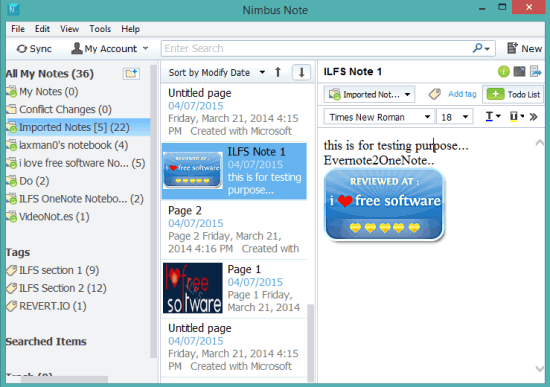Open the highlight color picker
Screen dimensions: 550x387
(x=516, y=116)
